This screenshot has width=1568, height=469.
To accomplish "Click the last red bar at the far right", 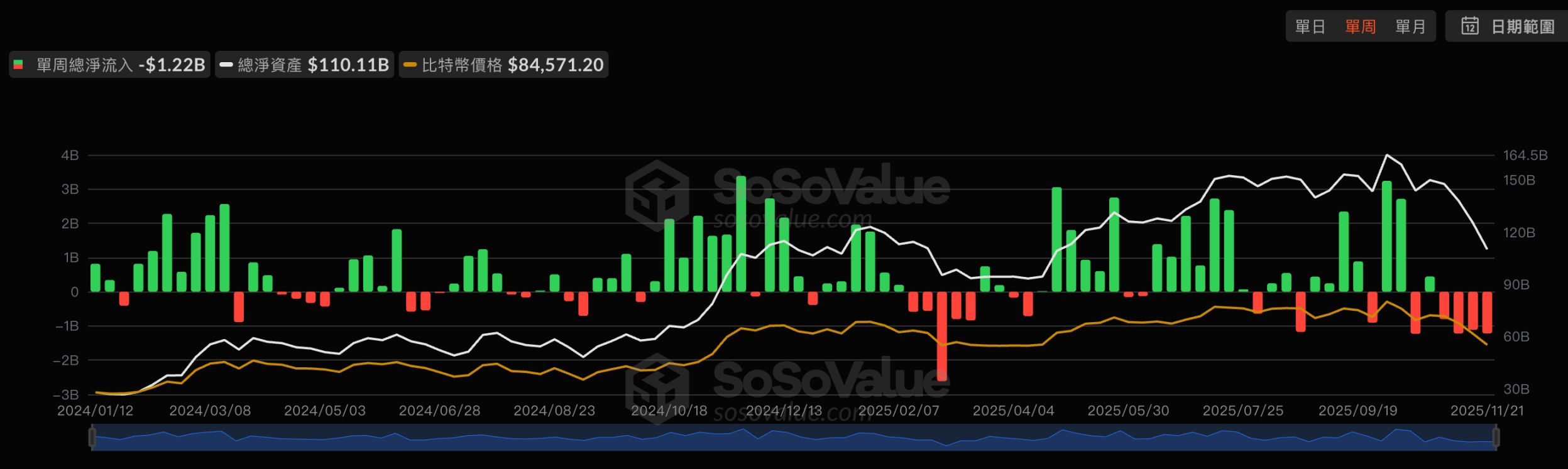I will click(1487, 312).
